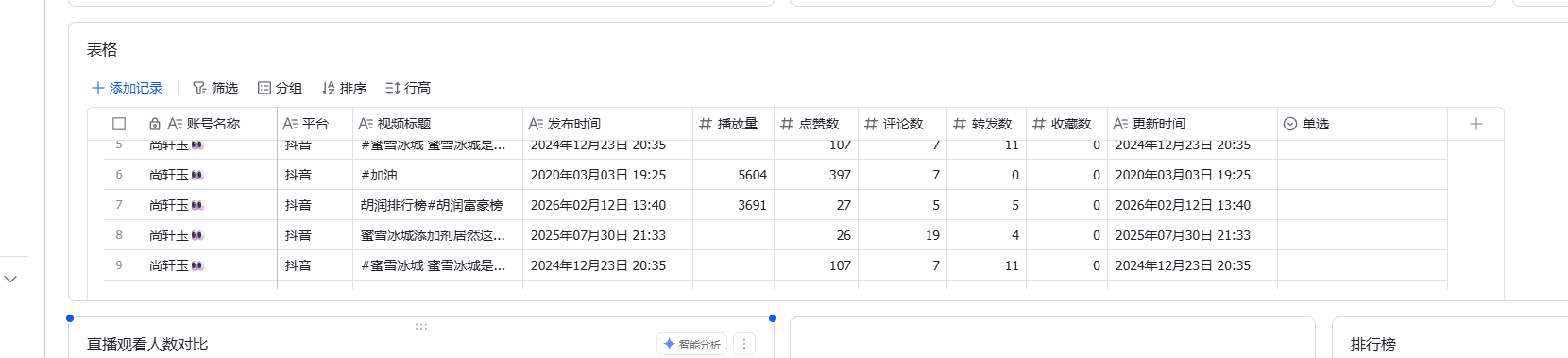Select row number 9
The height and width of the screenshot is (358, 1568).
[x=119, y=265]
